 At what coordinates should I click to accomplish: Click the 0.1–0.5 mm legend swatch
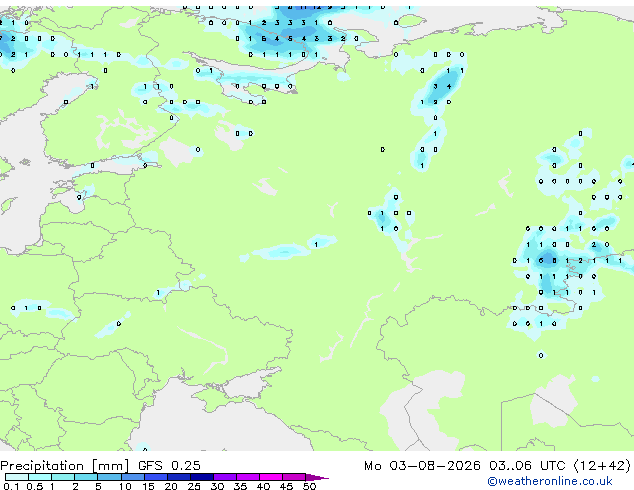[17, 477]
